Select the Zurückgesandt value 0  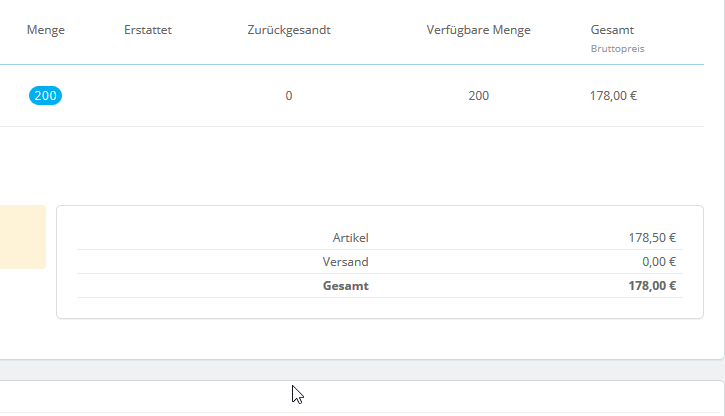click(x=289, y=96)
